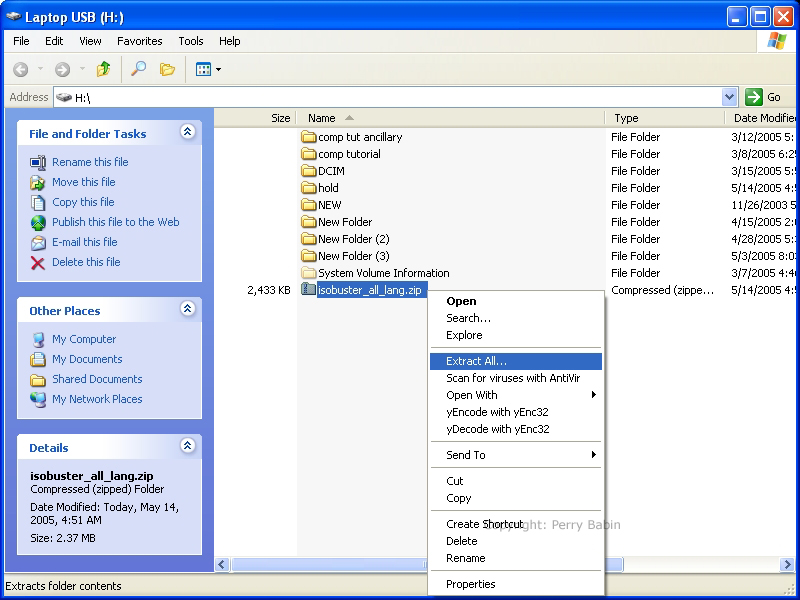800x600 pixels.
Task: Open the Favorites menu
Action: pyautogui.click(x=139, y=41)
